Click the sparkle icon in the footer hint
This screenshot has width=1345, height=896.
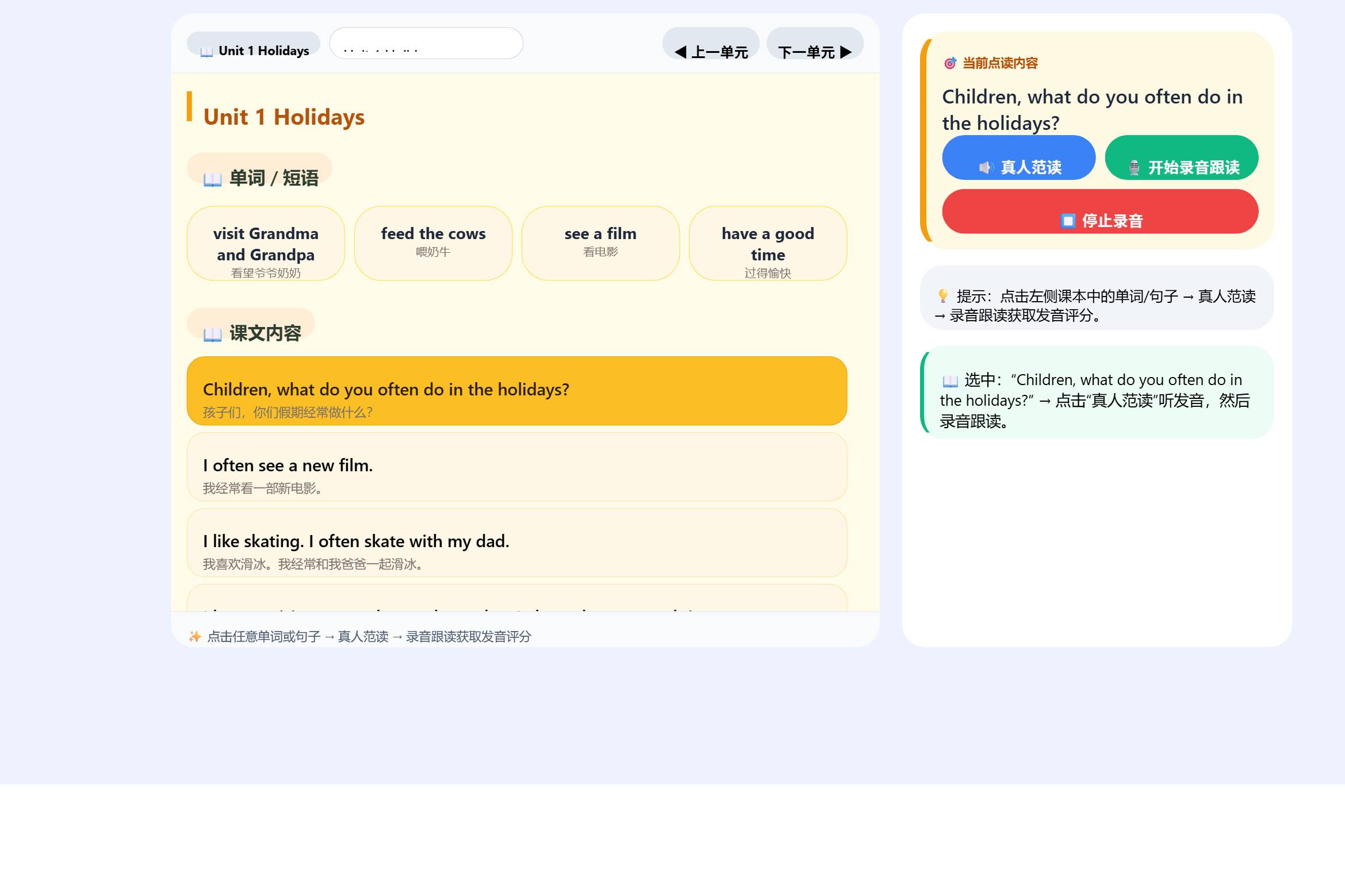pos(195,637)
